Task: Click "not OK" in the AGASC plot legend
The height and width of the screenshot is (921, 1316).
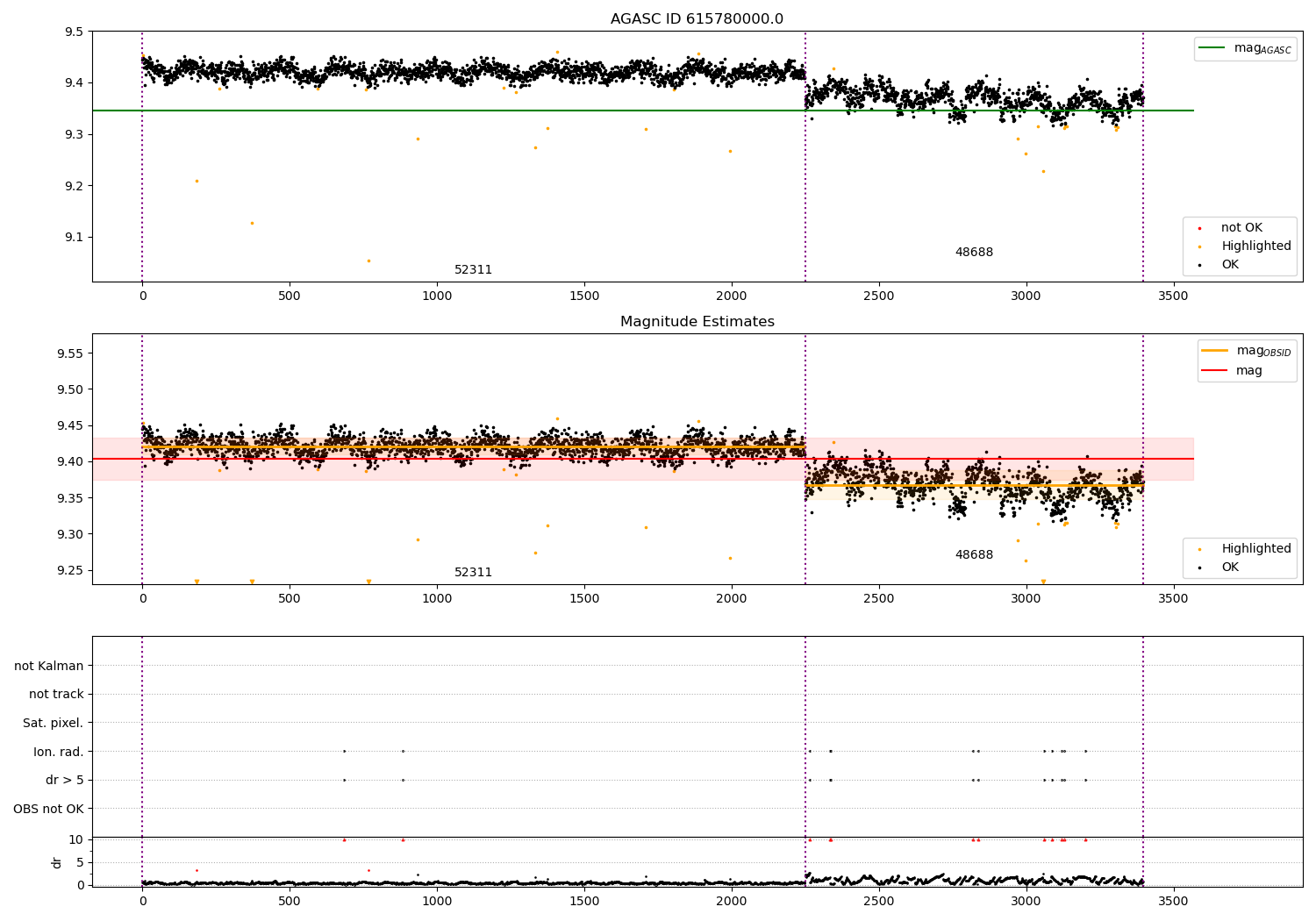Action: pos(1241,228)
